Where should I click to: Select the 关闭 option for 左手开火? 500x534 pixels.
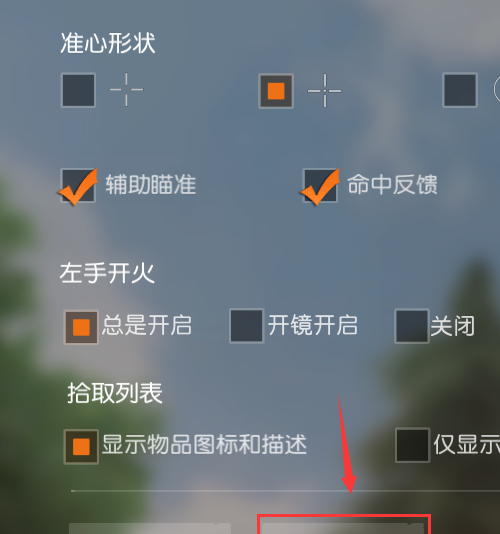point(412,326)
